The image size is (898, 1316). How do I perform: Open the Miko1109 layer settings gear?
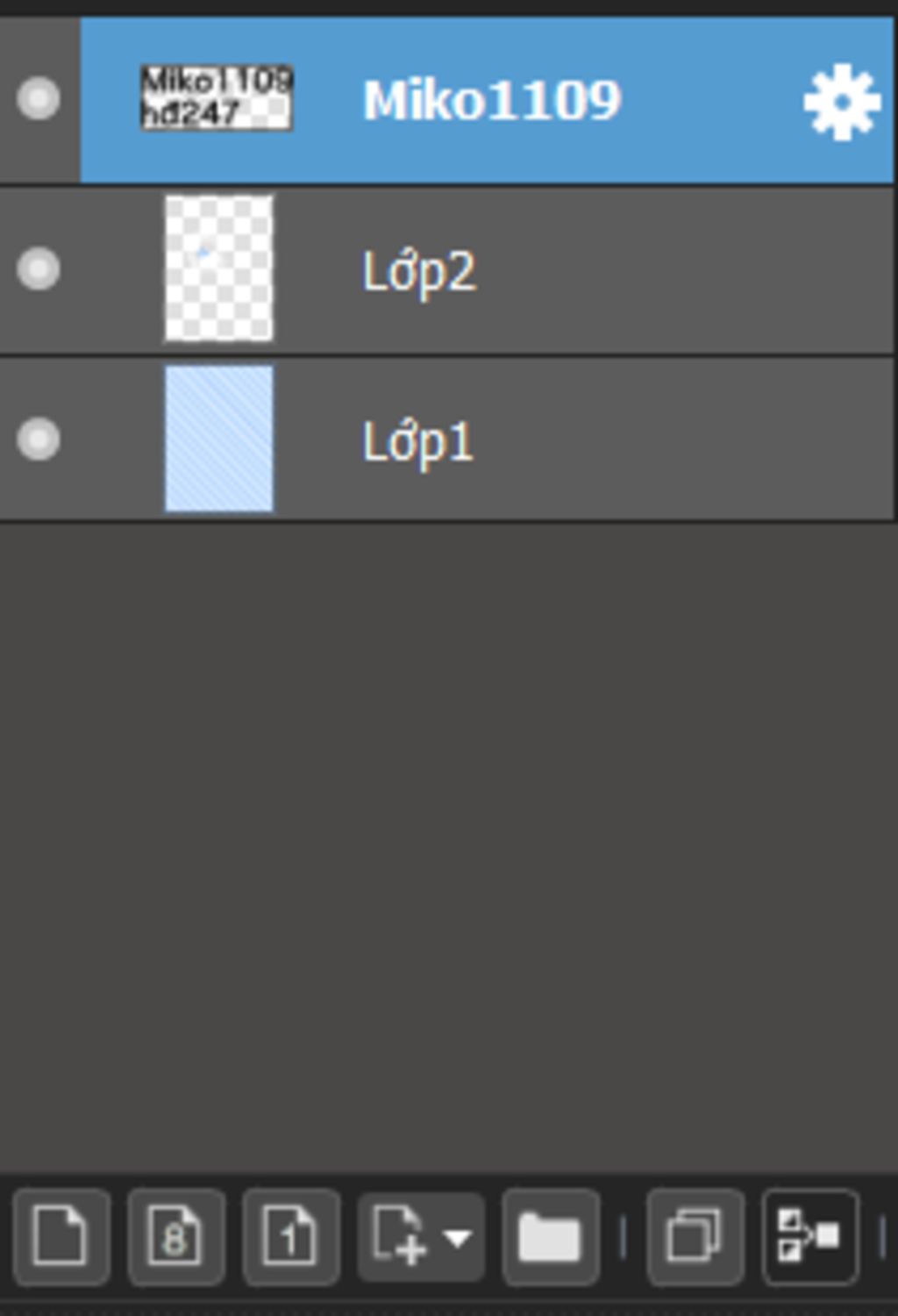[842, 101]
